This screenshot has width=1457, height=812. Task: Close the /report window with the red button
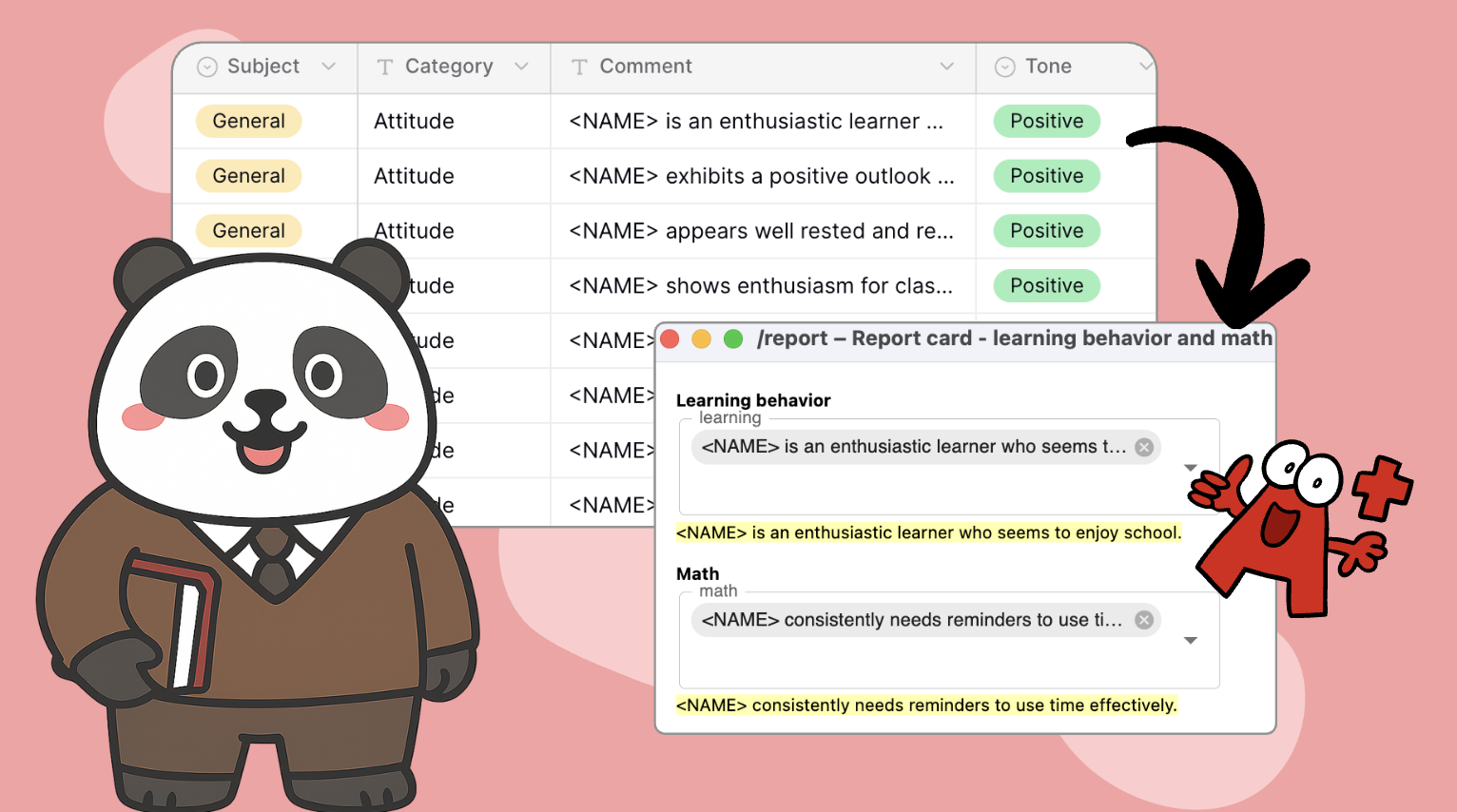670,339
